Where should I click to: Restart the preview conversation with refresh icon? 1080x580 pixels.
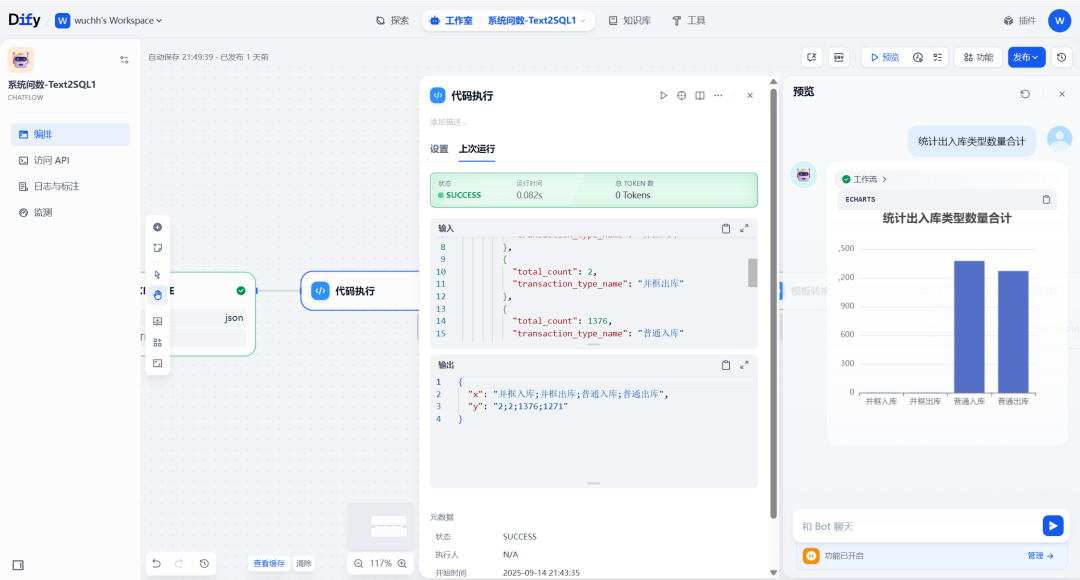(x=1025, y=94)
